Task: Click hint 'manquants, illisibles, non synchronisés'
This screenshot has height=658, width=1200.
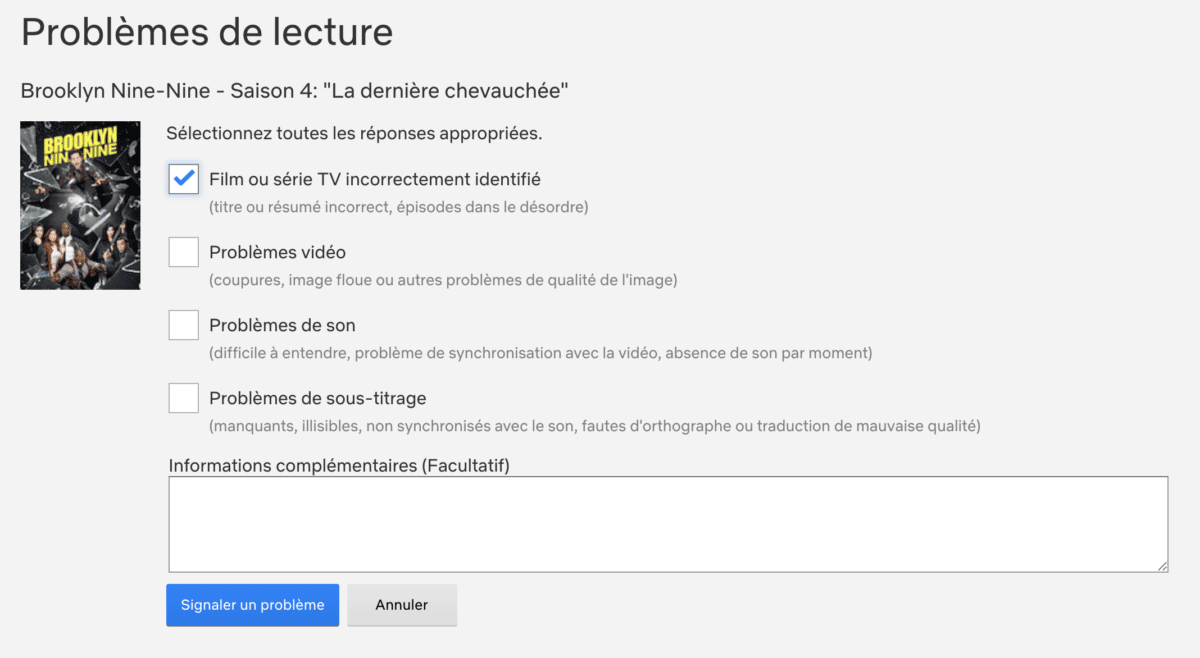Action: (x=595, y=426)
